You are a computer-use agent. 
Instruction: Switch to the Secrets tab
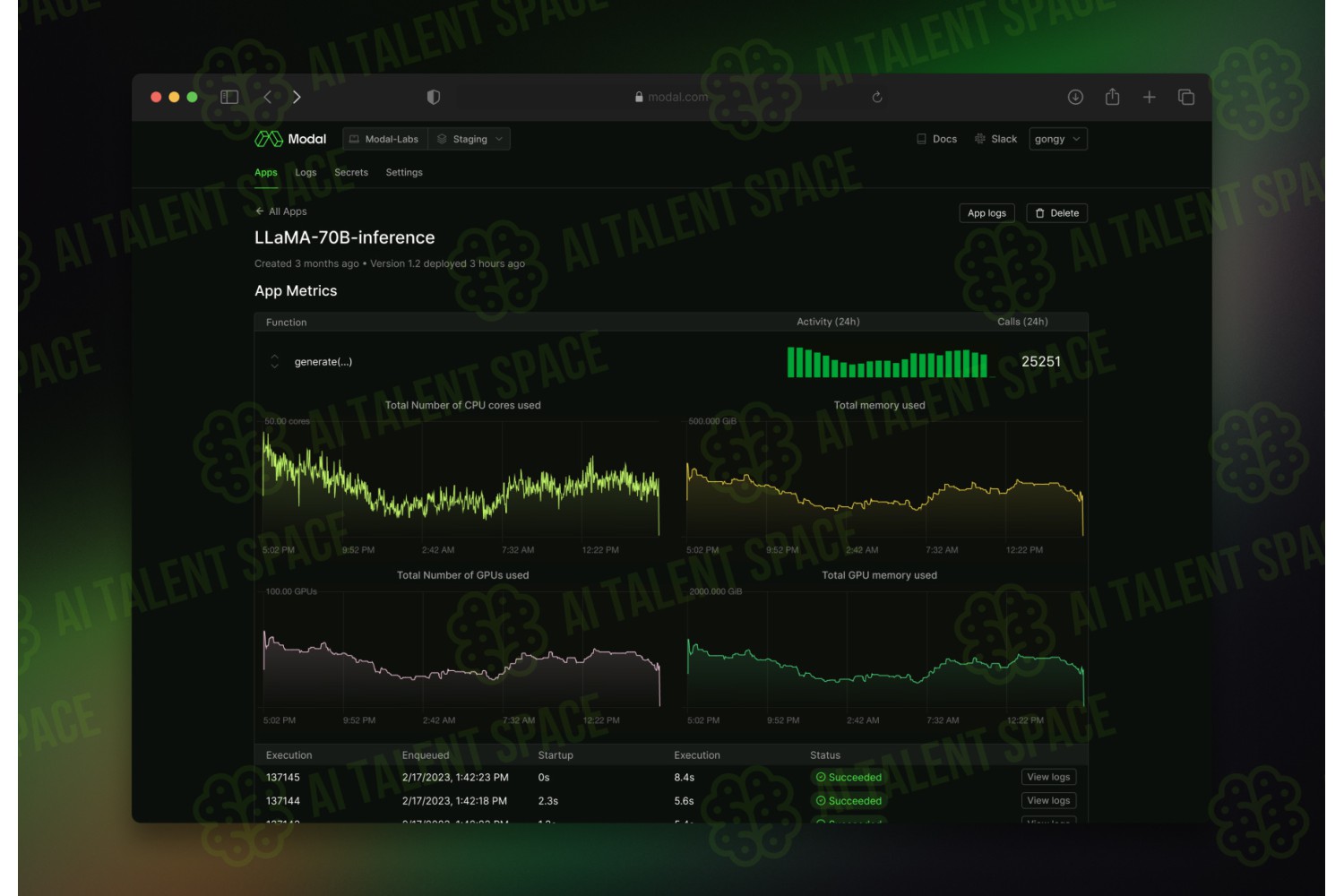(x=351, y=173)
